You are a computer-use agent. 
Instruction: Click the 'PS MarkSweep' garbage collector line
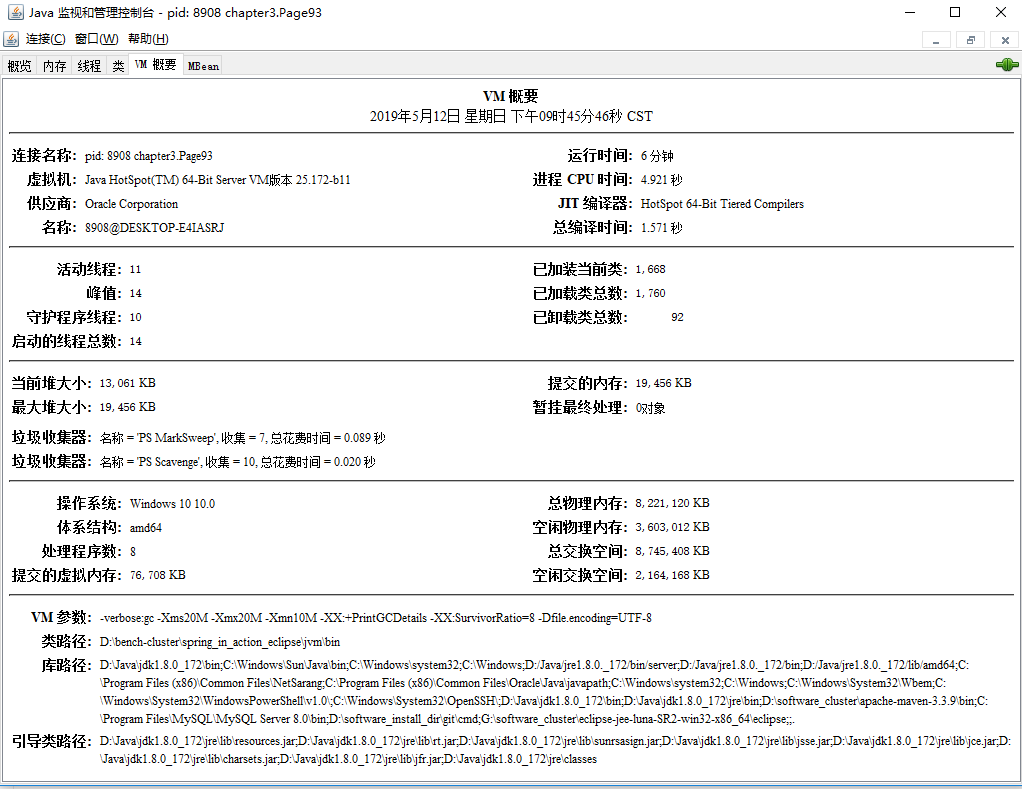point(242,438)
